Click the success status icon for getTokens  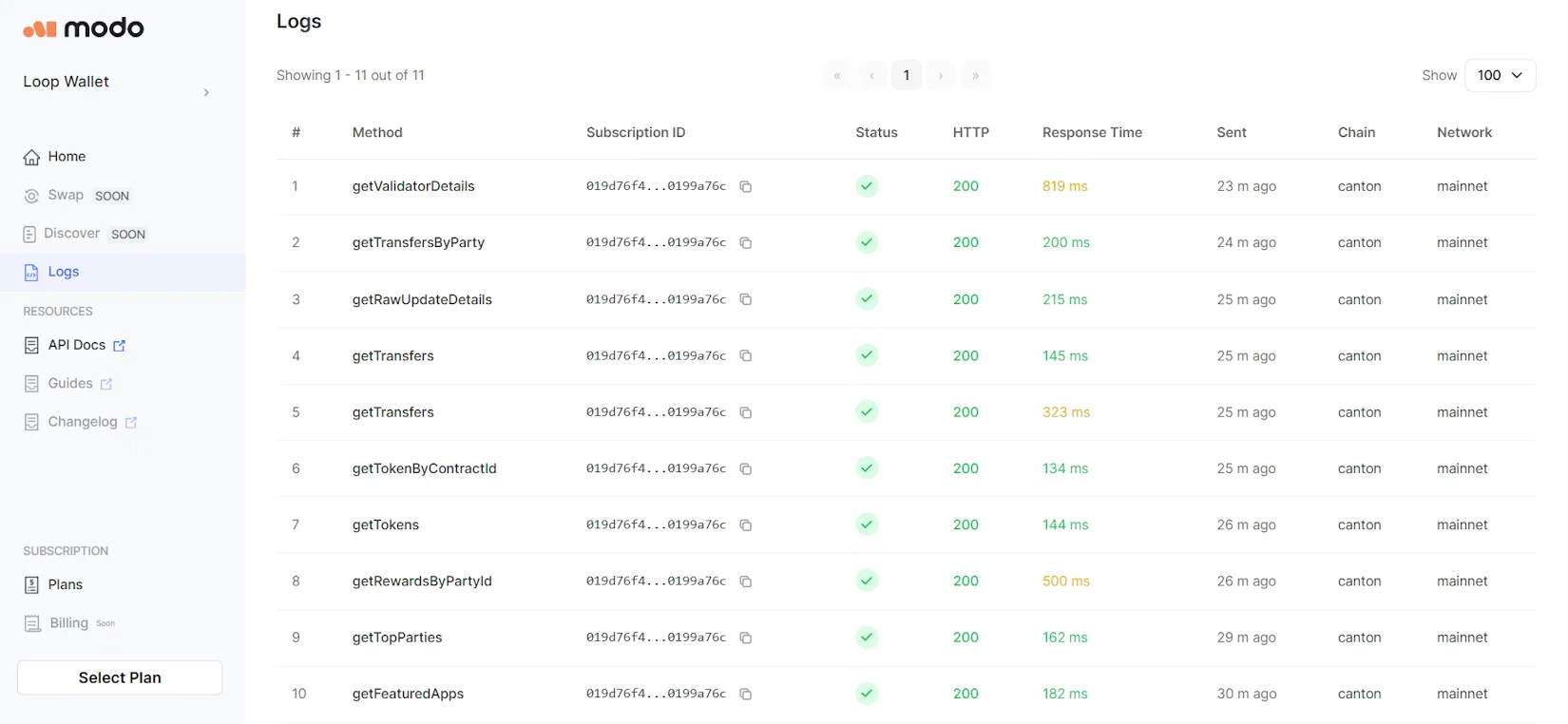pos(867,524)
